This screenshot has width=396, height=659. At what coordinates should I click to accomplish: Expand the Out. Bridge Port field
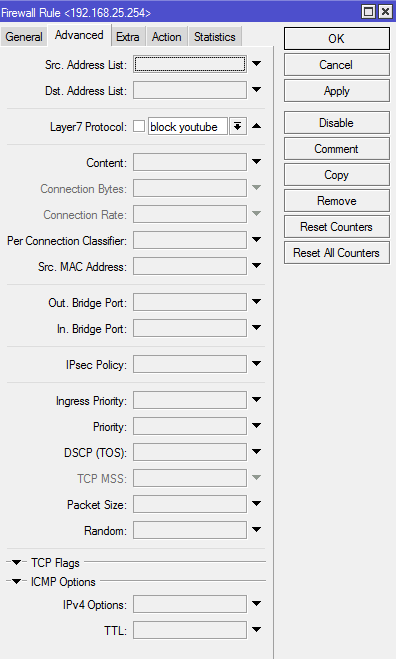pyautogui.click(x=256, y=301)
